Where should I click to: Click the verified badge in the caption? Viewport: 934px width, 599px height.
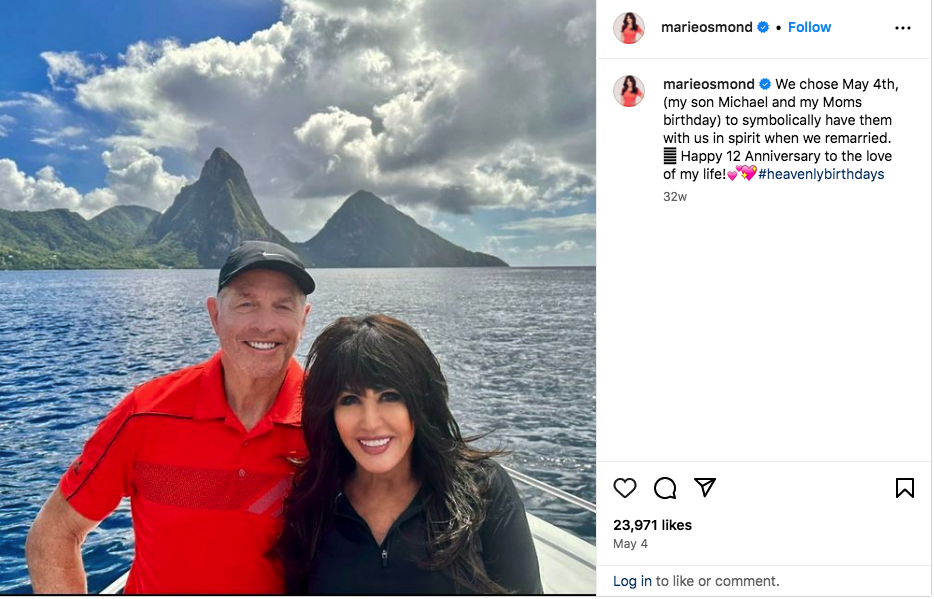click(x=765, y=84)
